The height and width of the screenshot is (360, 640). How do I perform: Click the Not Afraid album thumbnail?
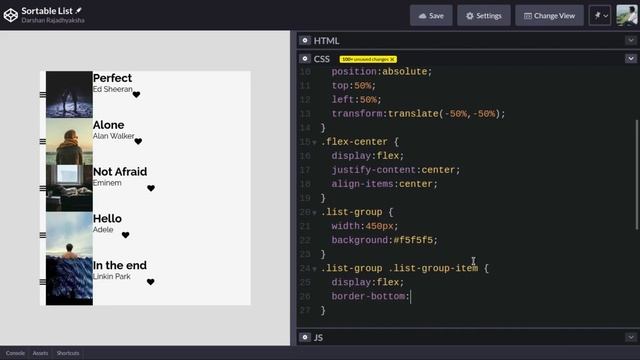click(x=69, y=188)
